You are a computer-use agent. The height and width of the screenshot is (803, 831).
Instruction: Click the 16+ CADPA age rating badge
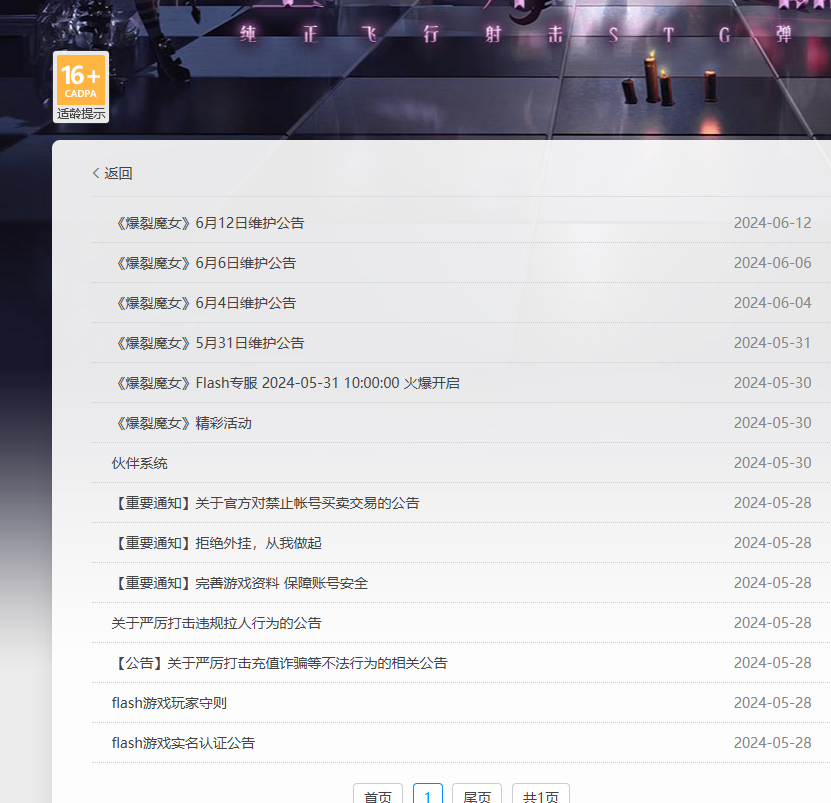81,87
